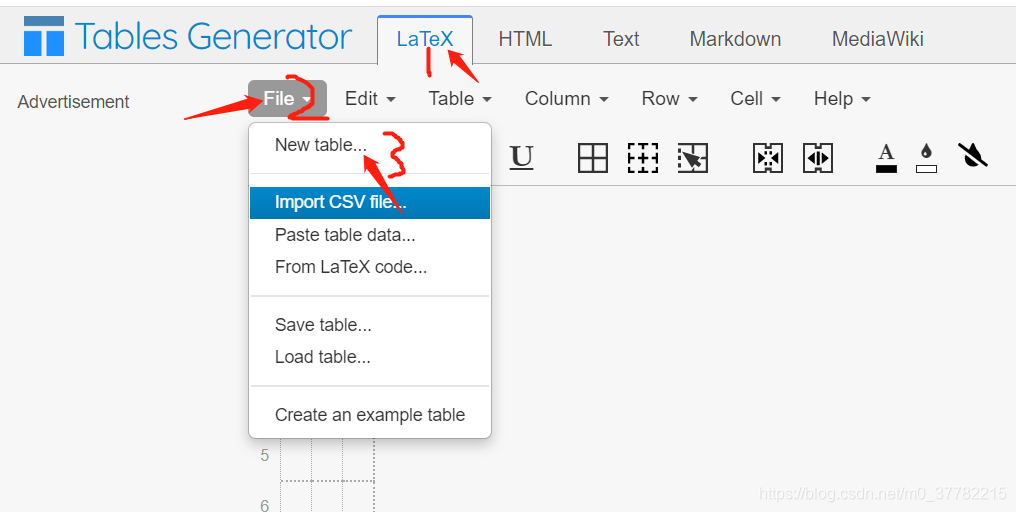Screen dimensions: 1016x512
Task: Expand the Edit dropdown menu
Action: point(370,99)
